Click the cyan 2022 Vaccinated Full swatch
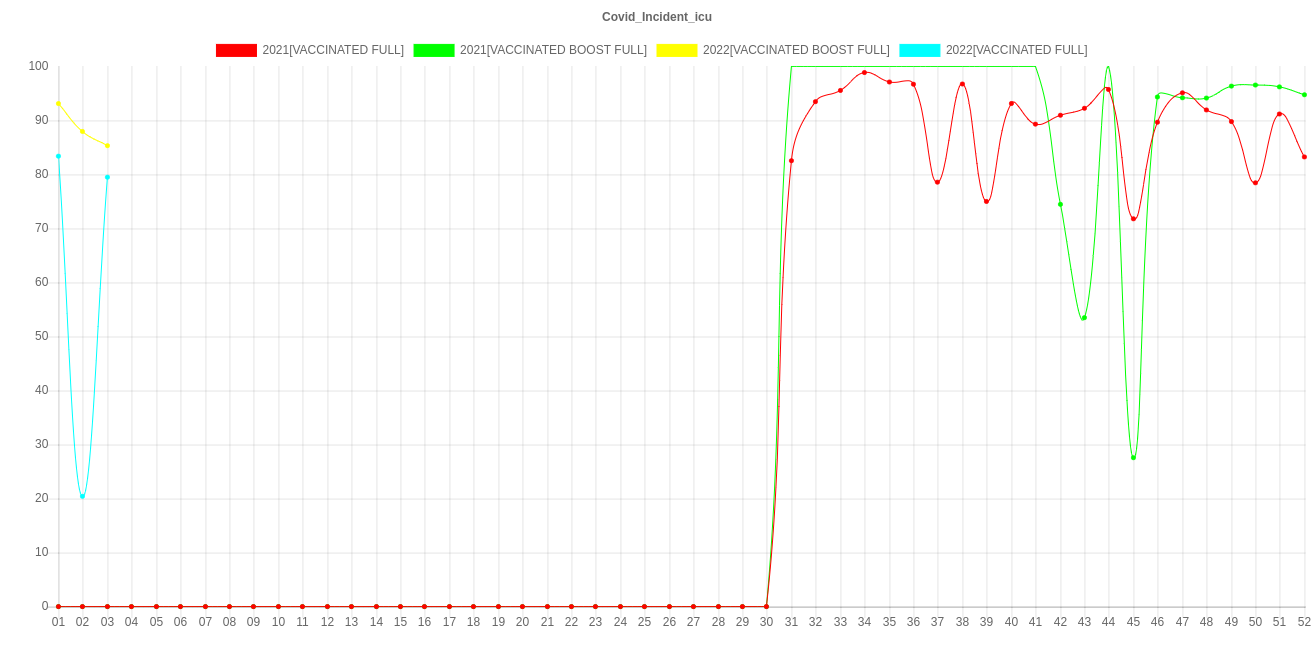The width and height of the screenshot is (1314, 657). point(919,50)
